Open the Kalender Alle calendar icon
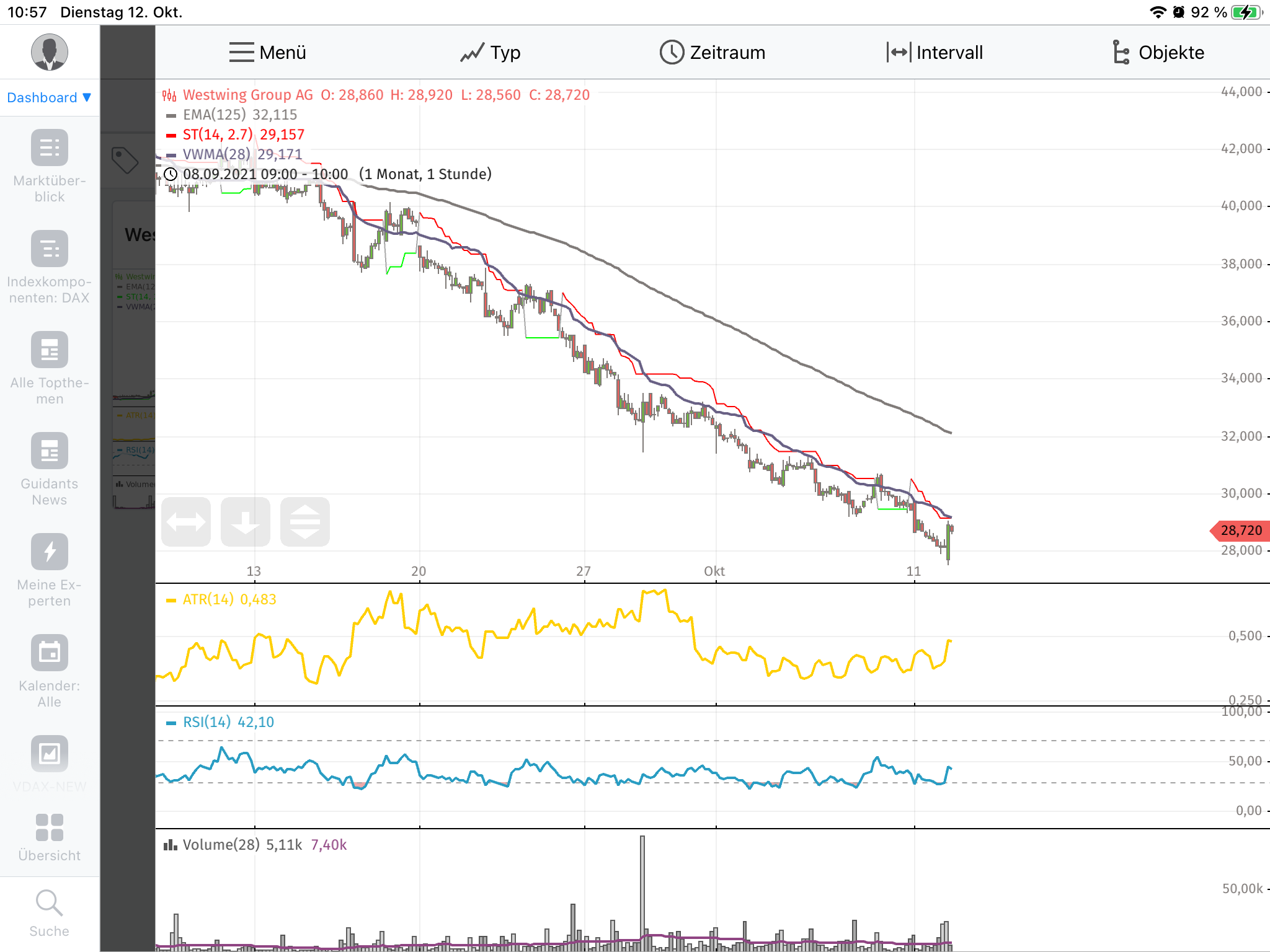 point(50,653)
